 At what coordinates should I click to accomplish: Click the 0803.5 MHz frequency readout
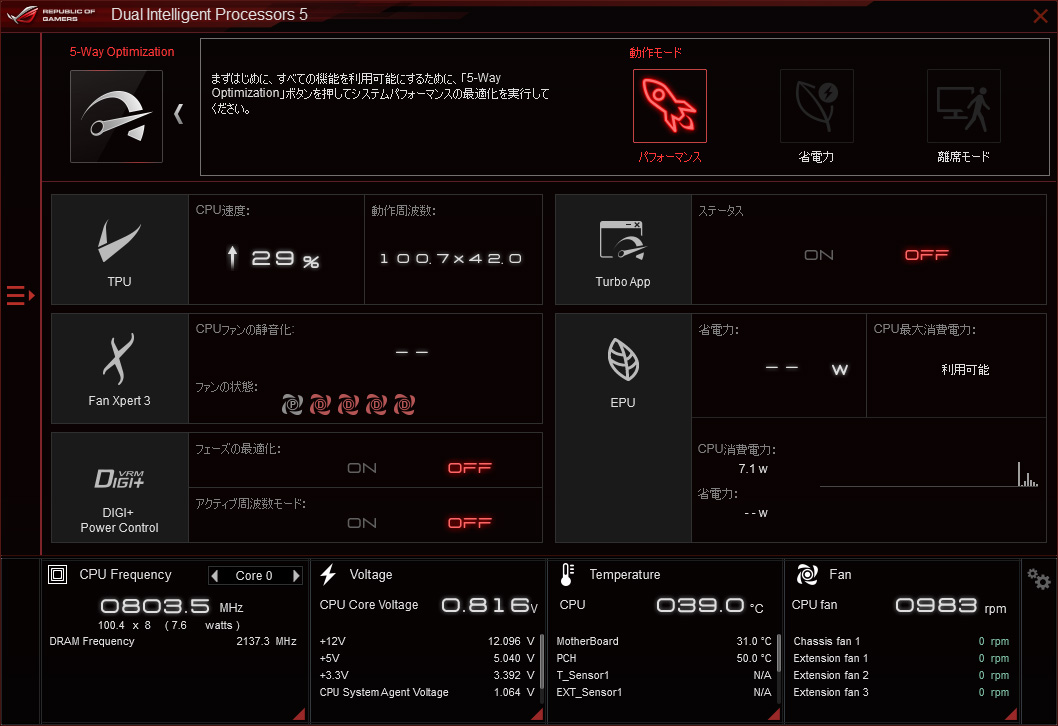point(171,606)
